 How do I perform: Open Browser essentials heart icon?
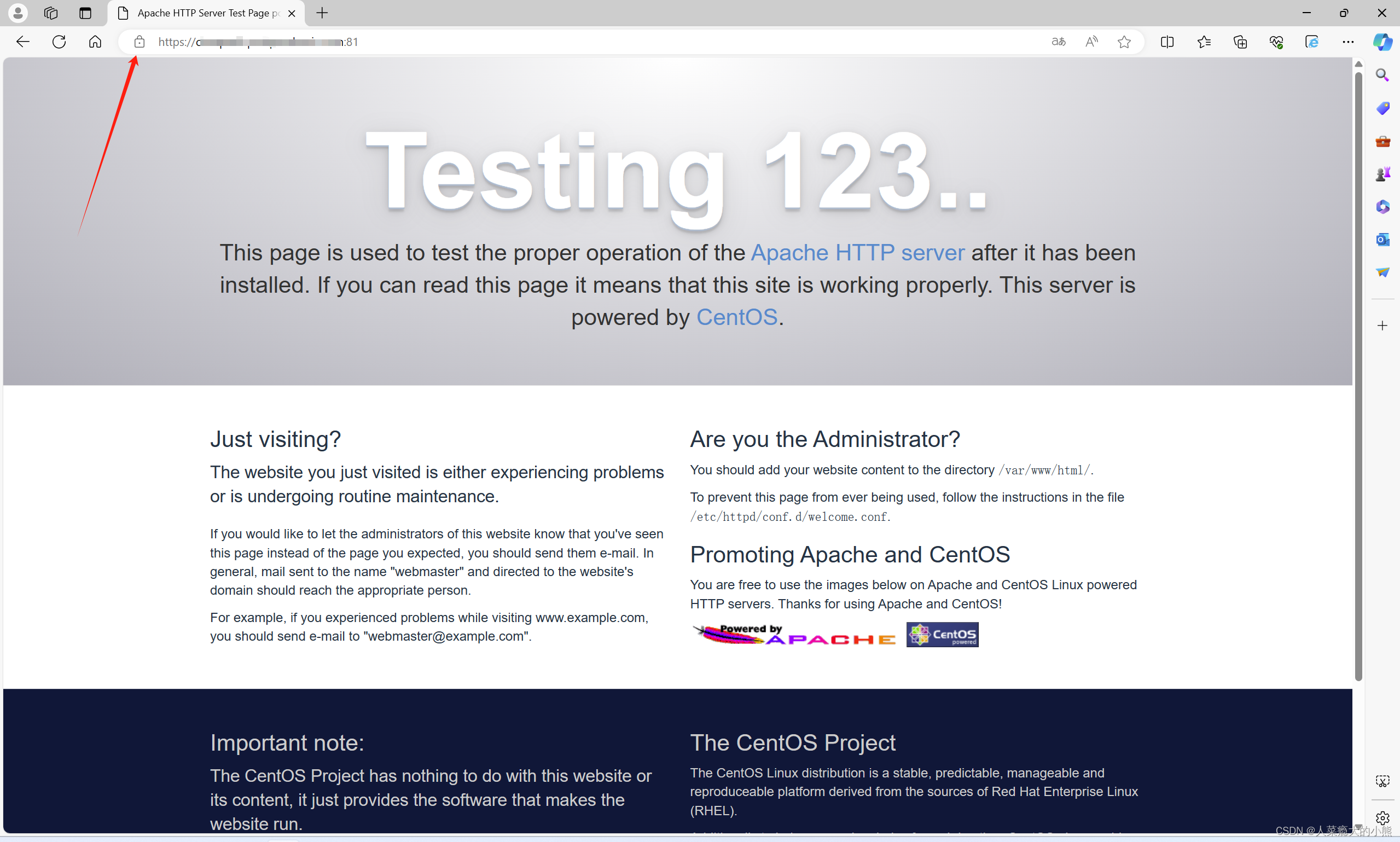coord(1276,42)
